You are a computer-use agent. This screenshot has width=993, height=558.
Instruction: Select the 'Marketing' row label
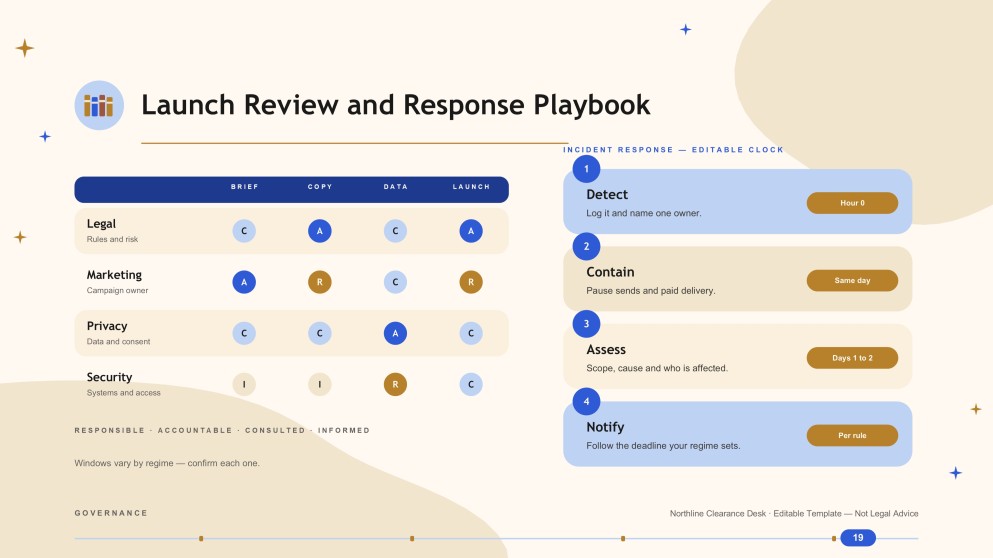click(114, 275)
